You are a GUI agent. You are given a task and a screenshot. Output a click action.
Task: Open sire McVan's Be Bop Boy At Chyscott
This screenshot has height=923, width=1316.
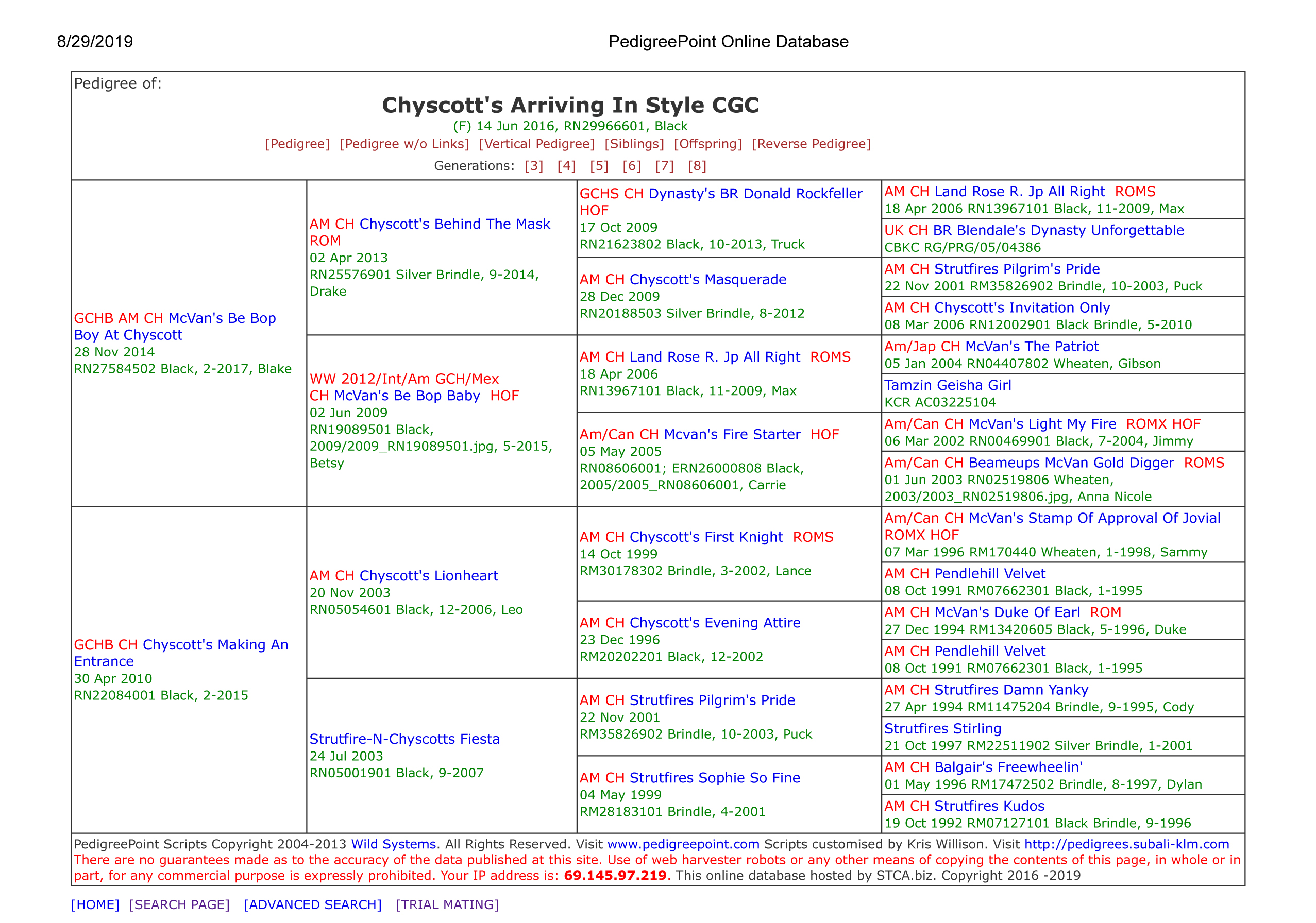[175, 327]
